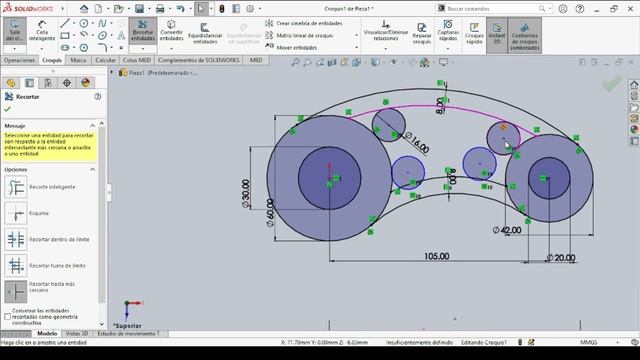Click Matriz lineal de croquis
Image resolution: width=640 pixels, height=360 pixels.
(299, 36)
